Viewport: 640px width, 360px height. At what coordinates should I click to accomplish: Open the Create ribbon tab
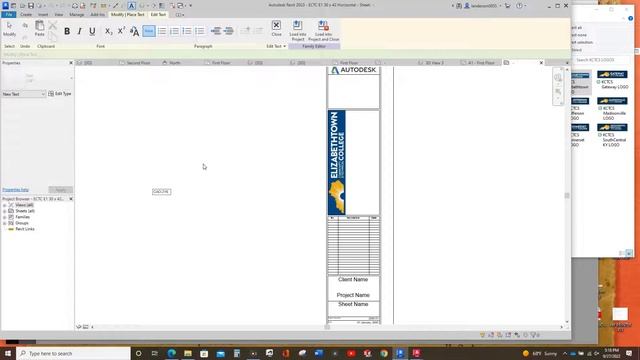click(x=26, y=14)
